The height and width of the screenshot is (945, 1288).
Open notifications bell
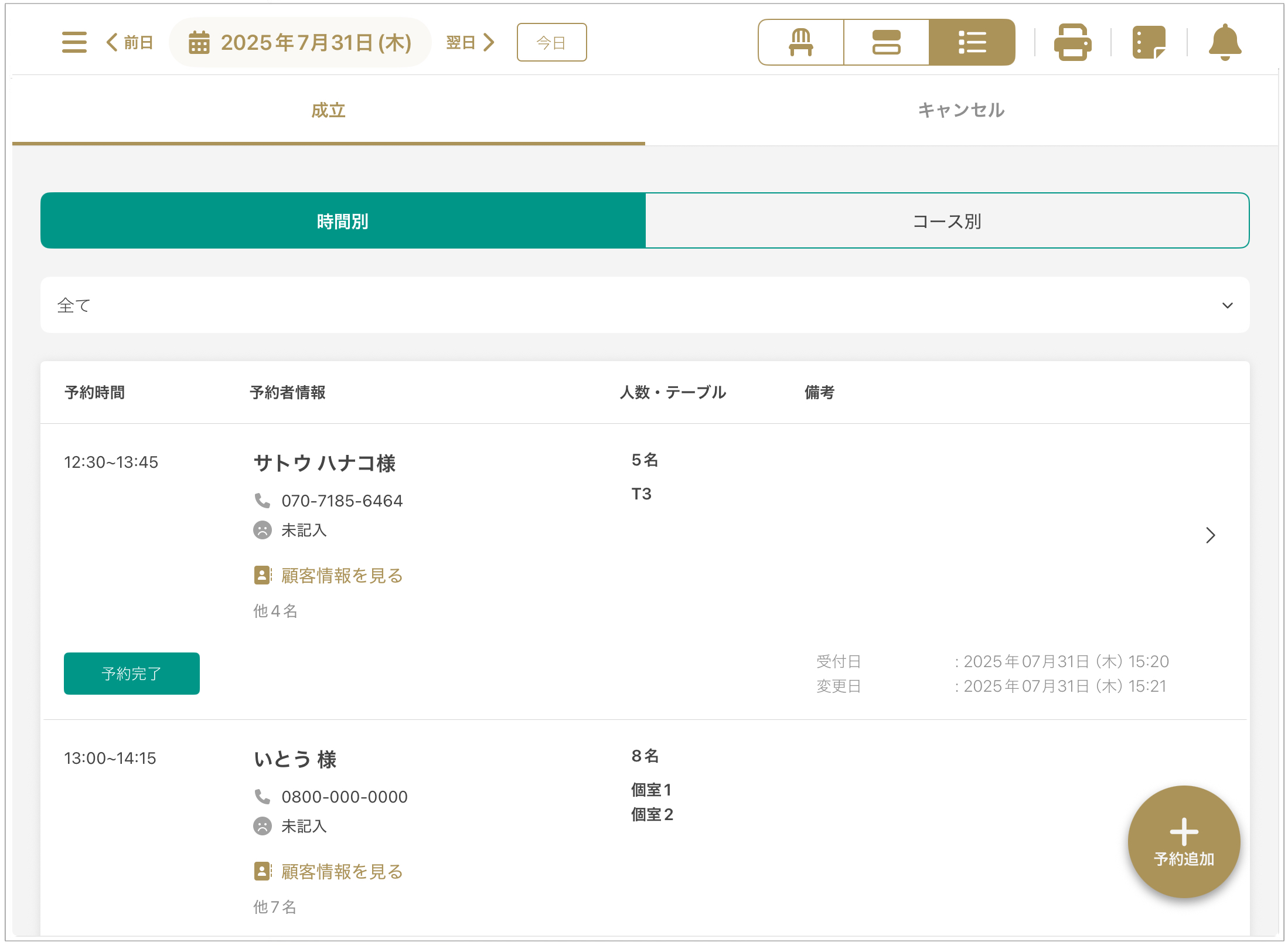click(x=1225, y=42)
